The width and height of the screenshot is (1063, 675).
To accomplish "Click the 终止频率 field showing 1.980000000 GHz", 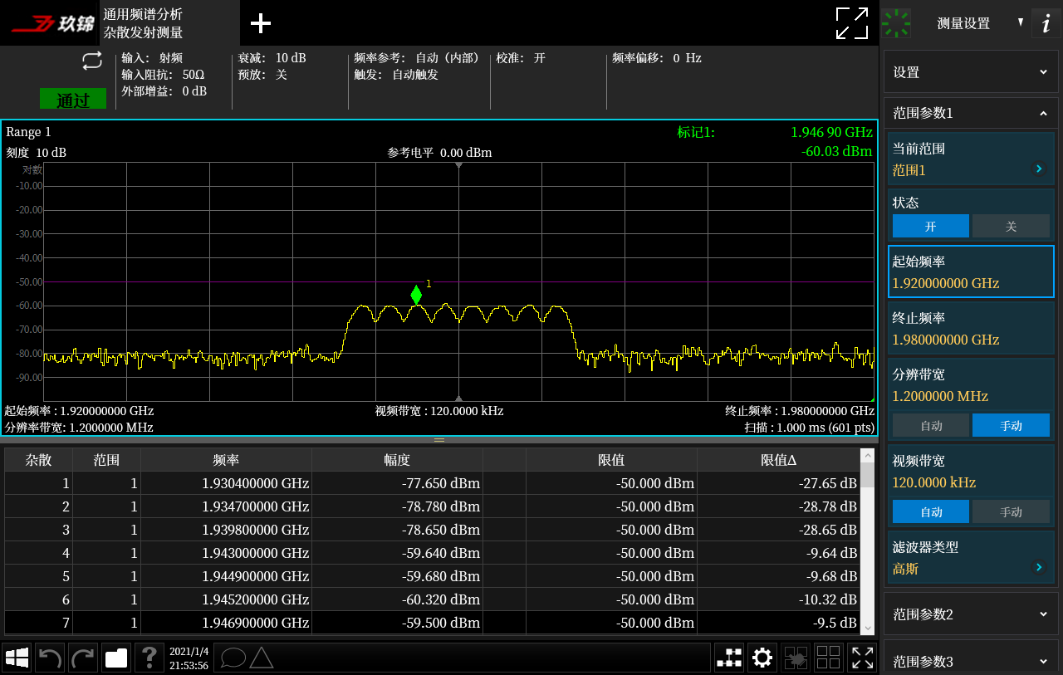I will 971,329.
